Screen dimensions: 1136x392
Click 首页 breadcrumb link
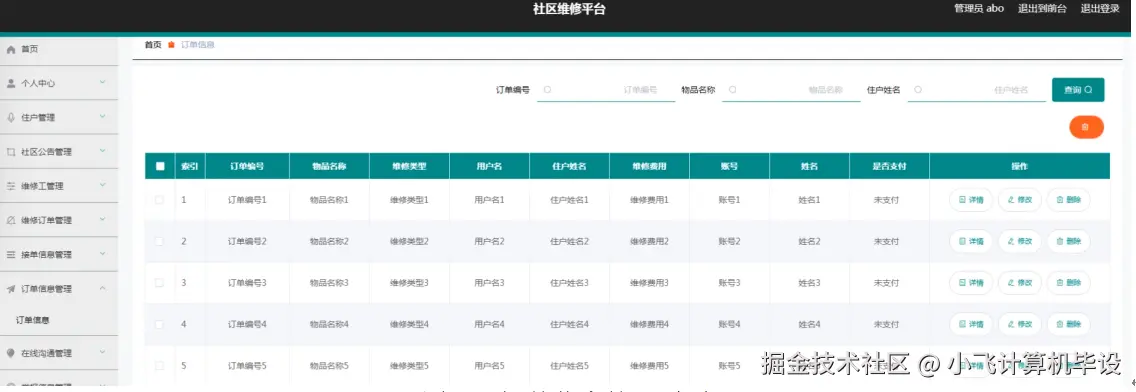click(153, 45)
